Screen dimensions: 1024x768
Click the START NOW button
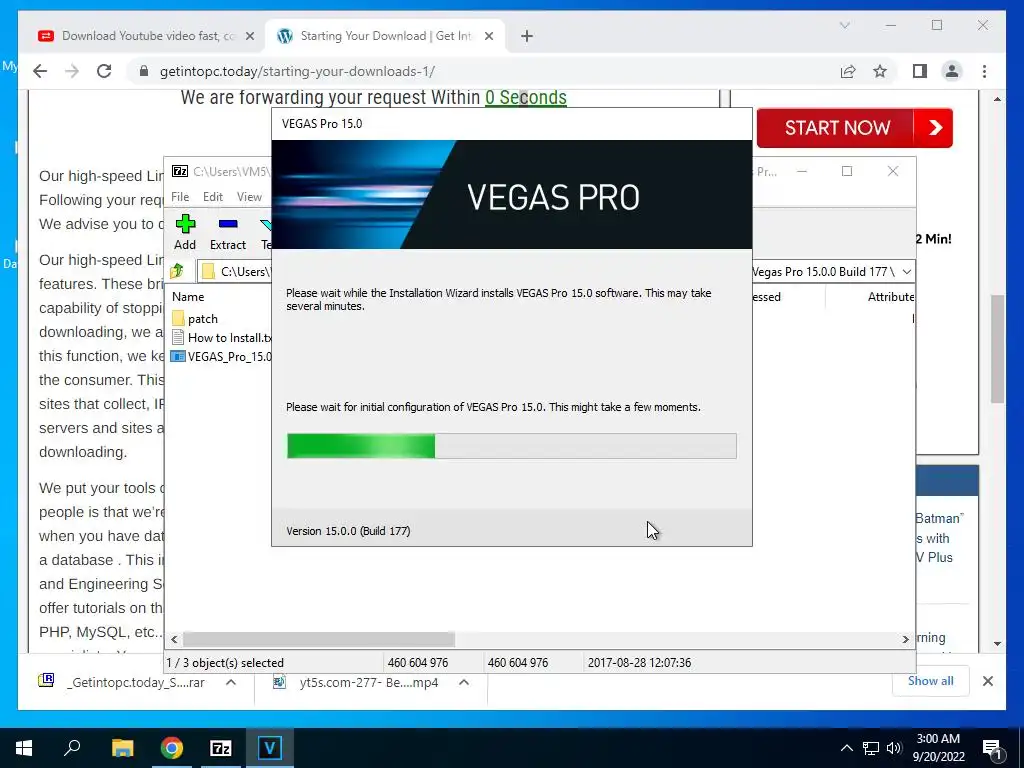[x=854, y=128]
